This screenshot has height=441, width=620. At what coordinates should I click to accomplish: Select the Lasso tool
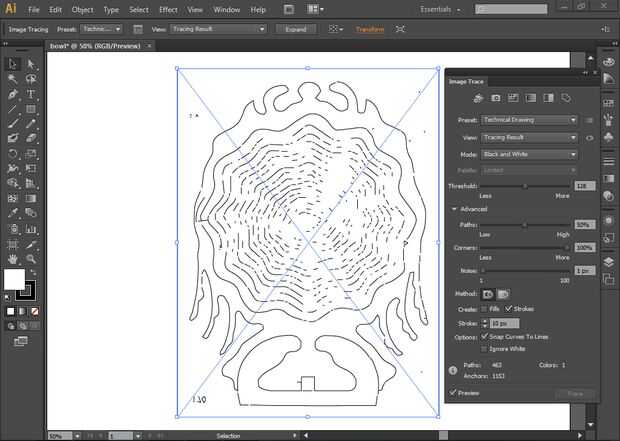click(31, 79)
